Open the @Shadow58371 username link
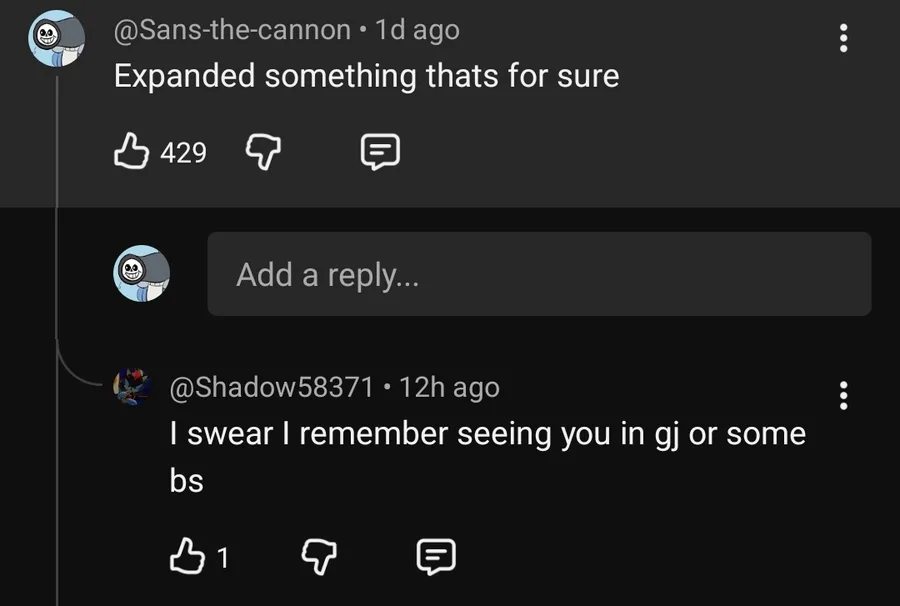This screenshot has width=900, height=606. (270, 387)
